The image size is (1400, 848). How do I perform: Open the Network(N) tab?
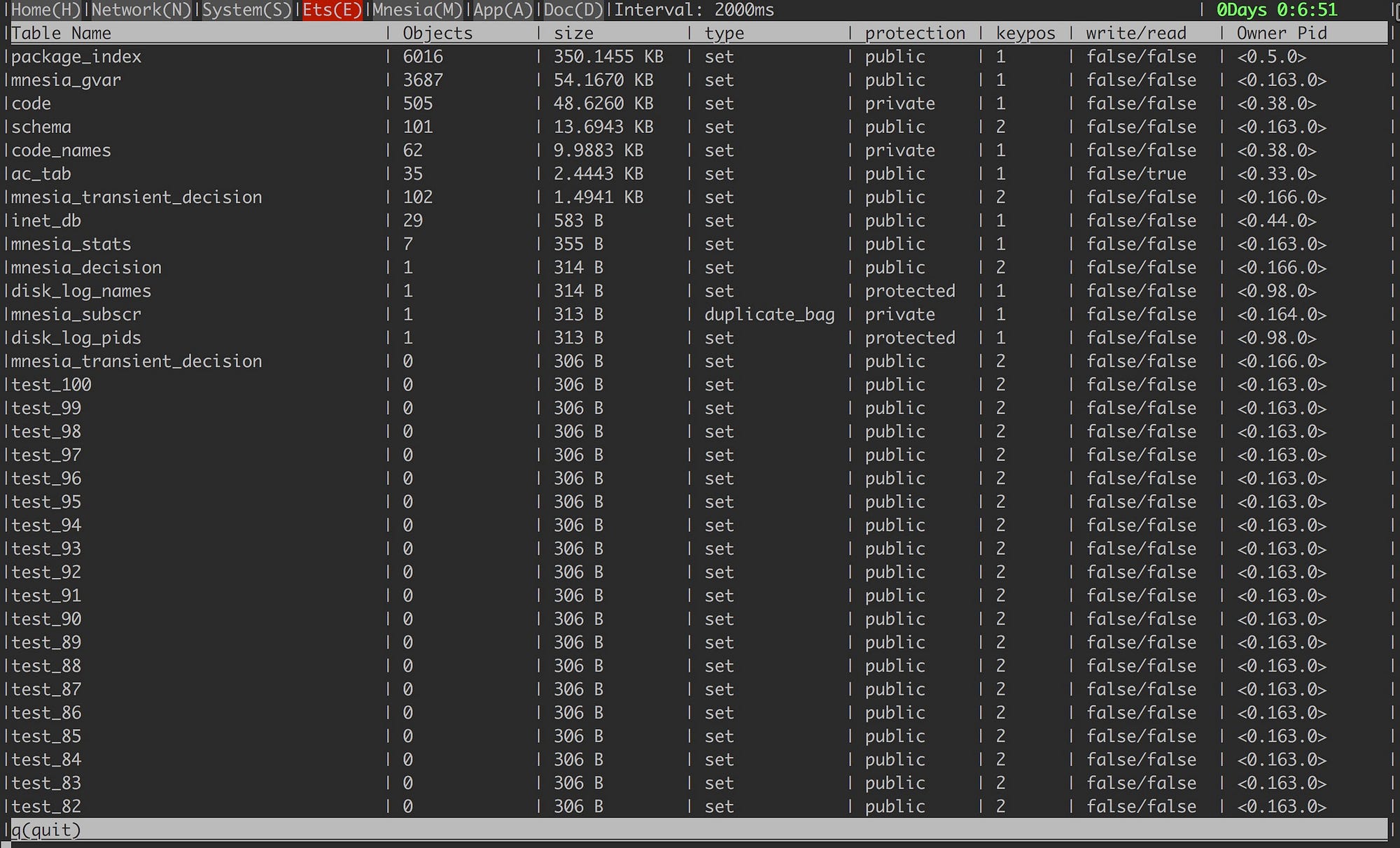[141, 10]
